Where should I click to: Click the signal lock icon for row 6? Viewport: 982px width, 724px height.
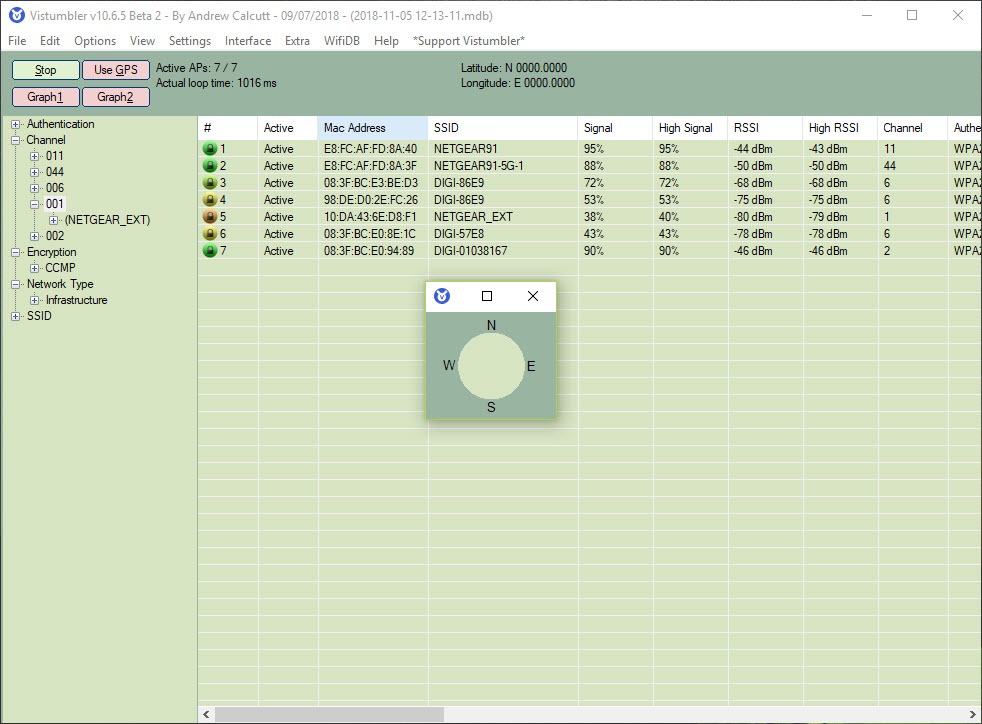210,234
